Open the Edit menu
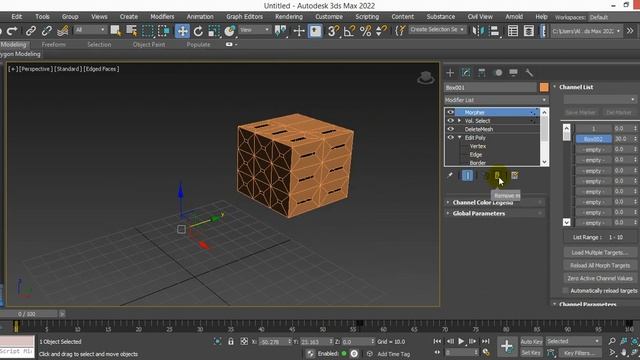The height and width of the screenshot is (360, 640). click(x=17, y=17)
